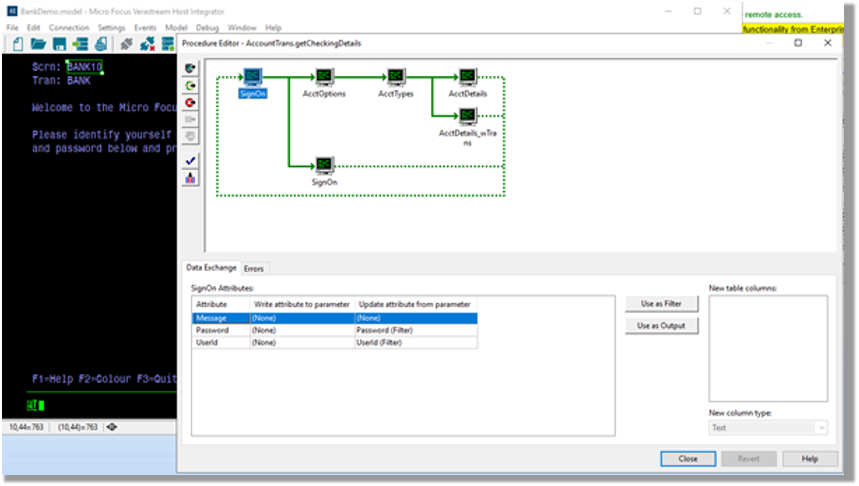859x486 pixels.
Task: Click the Password (Filter) cell
Action: pos(416,330)
